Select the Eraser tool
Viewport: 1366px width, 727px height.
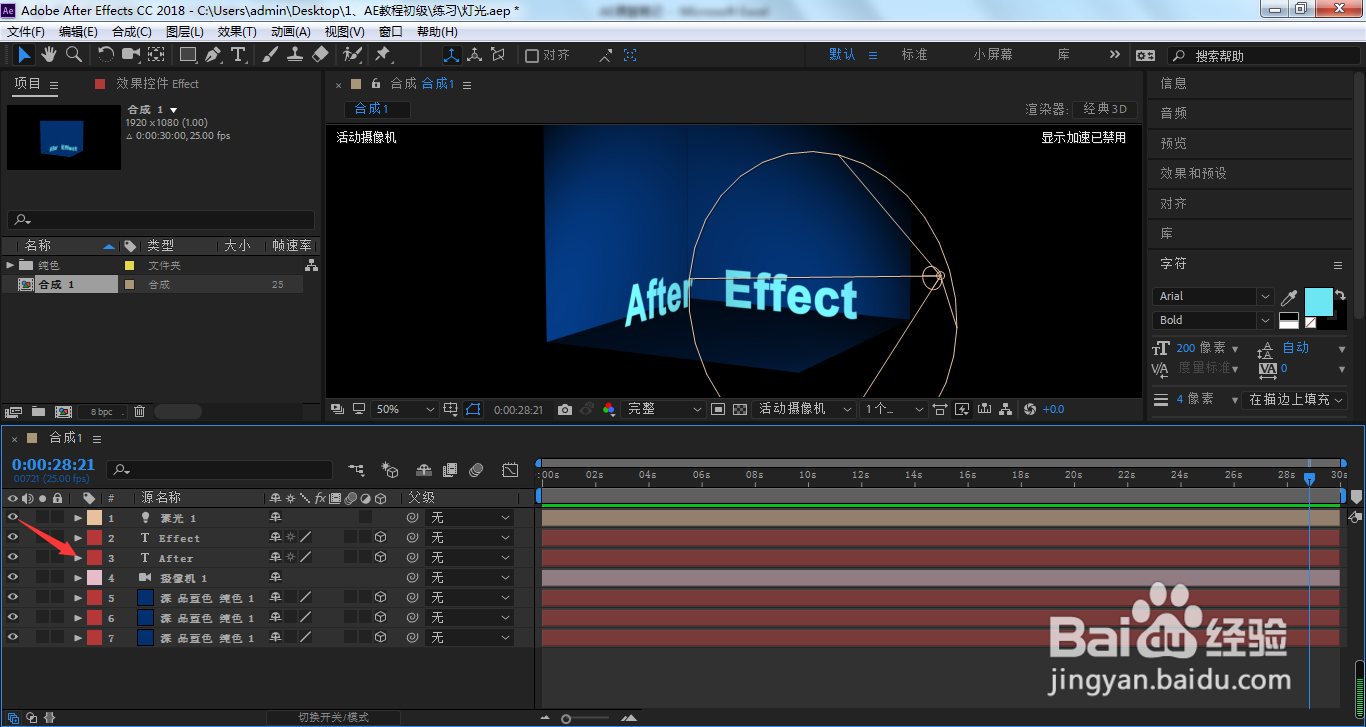tap(320, 55)
